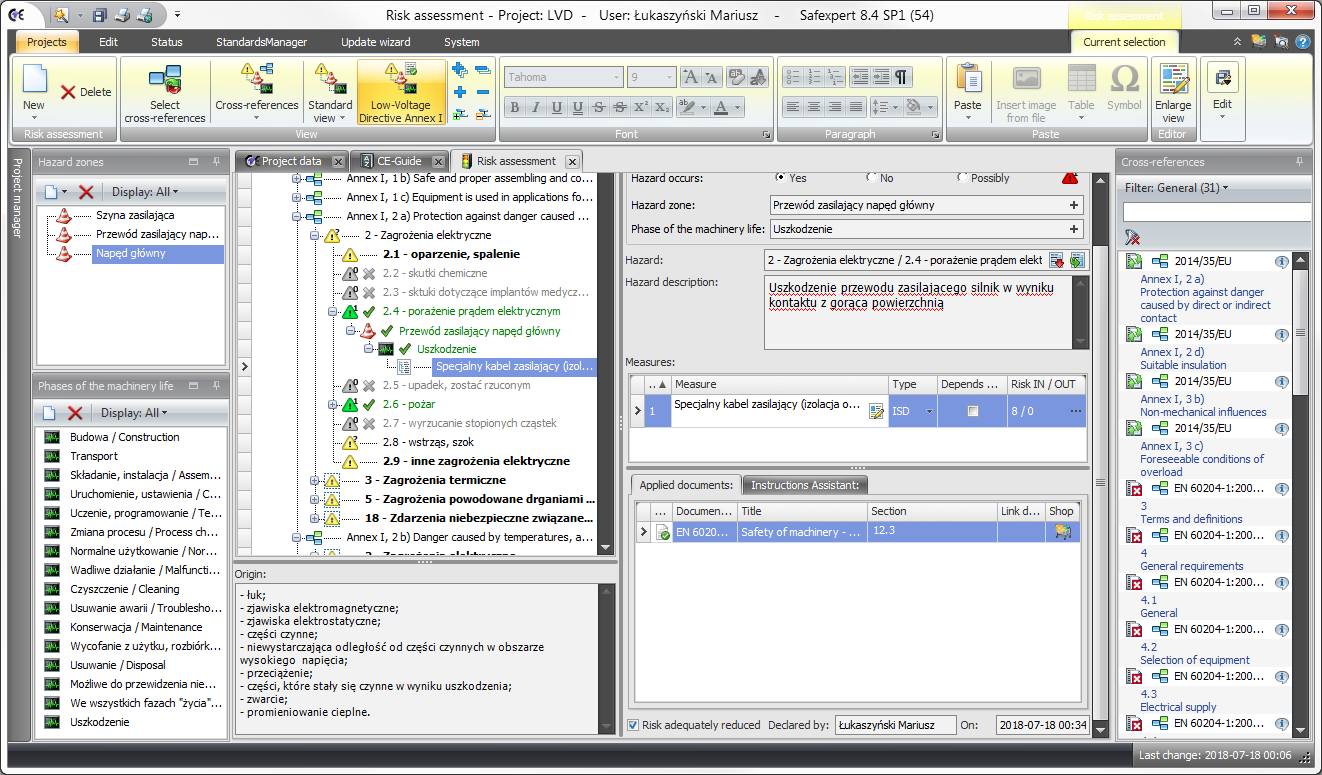Delete the risk assessment via Delete icon
Image resolution: width=1322 pixels, height=775 pixels.
coord(86,92)
